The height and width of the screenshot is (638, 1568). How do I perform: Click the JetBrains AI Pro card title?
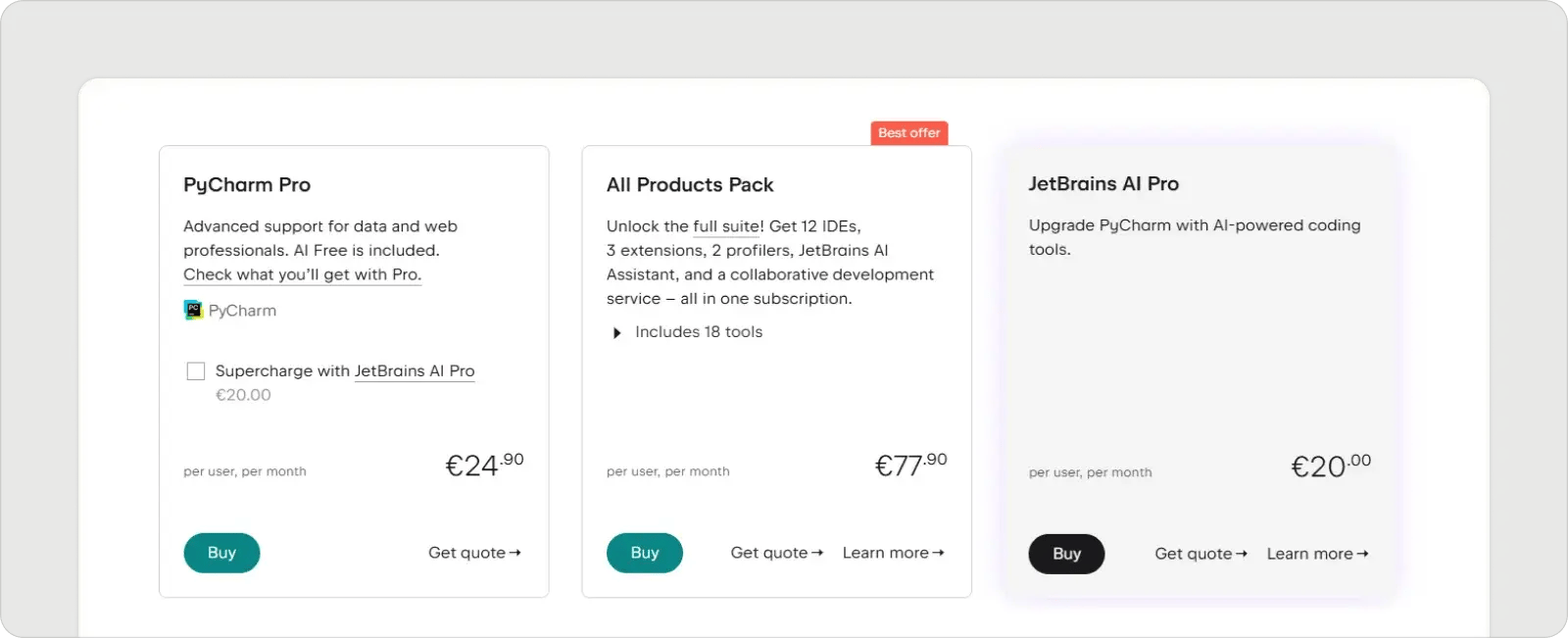click(1103, 184)
